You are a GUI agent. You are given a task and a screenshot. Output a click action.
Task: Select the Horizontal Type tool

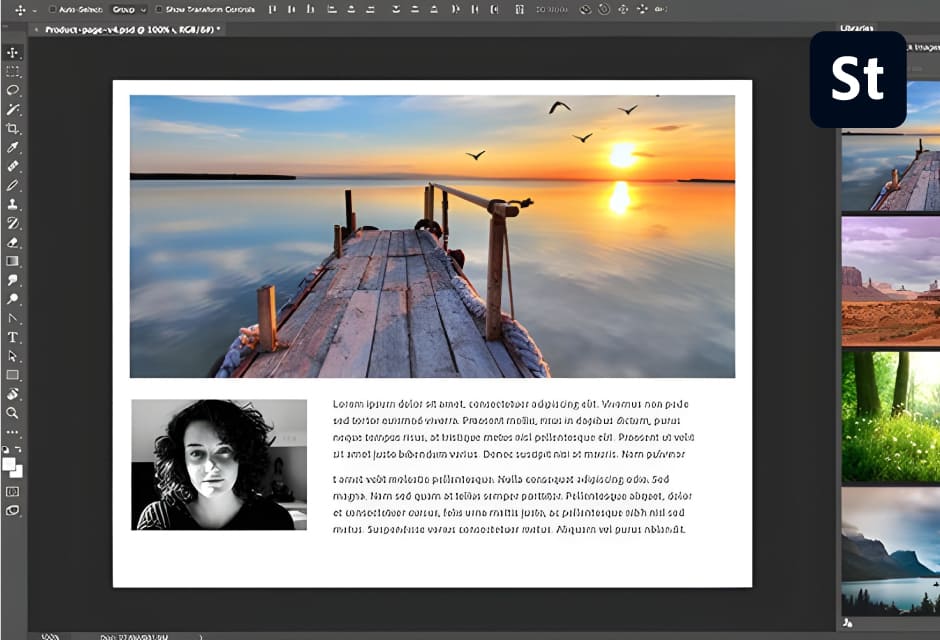point(12,337)
